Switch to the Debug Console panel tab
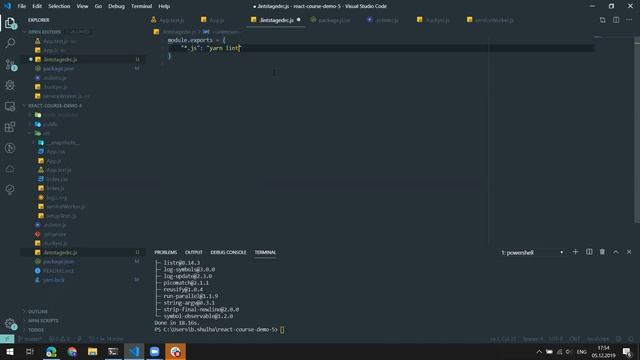Screen dimensions: 640x360 228,252
